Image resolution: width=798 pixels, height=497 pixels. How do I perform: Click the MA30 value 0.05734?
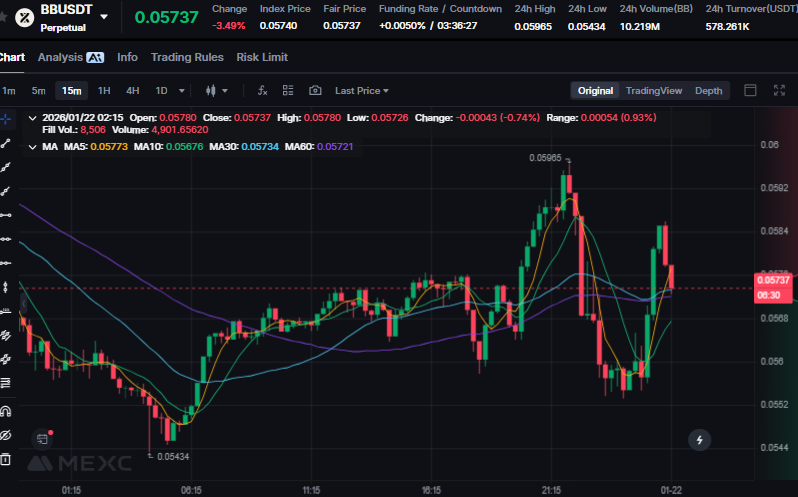[260, 147]
